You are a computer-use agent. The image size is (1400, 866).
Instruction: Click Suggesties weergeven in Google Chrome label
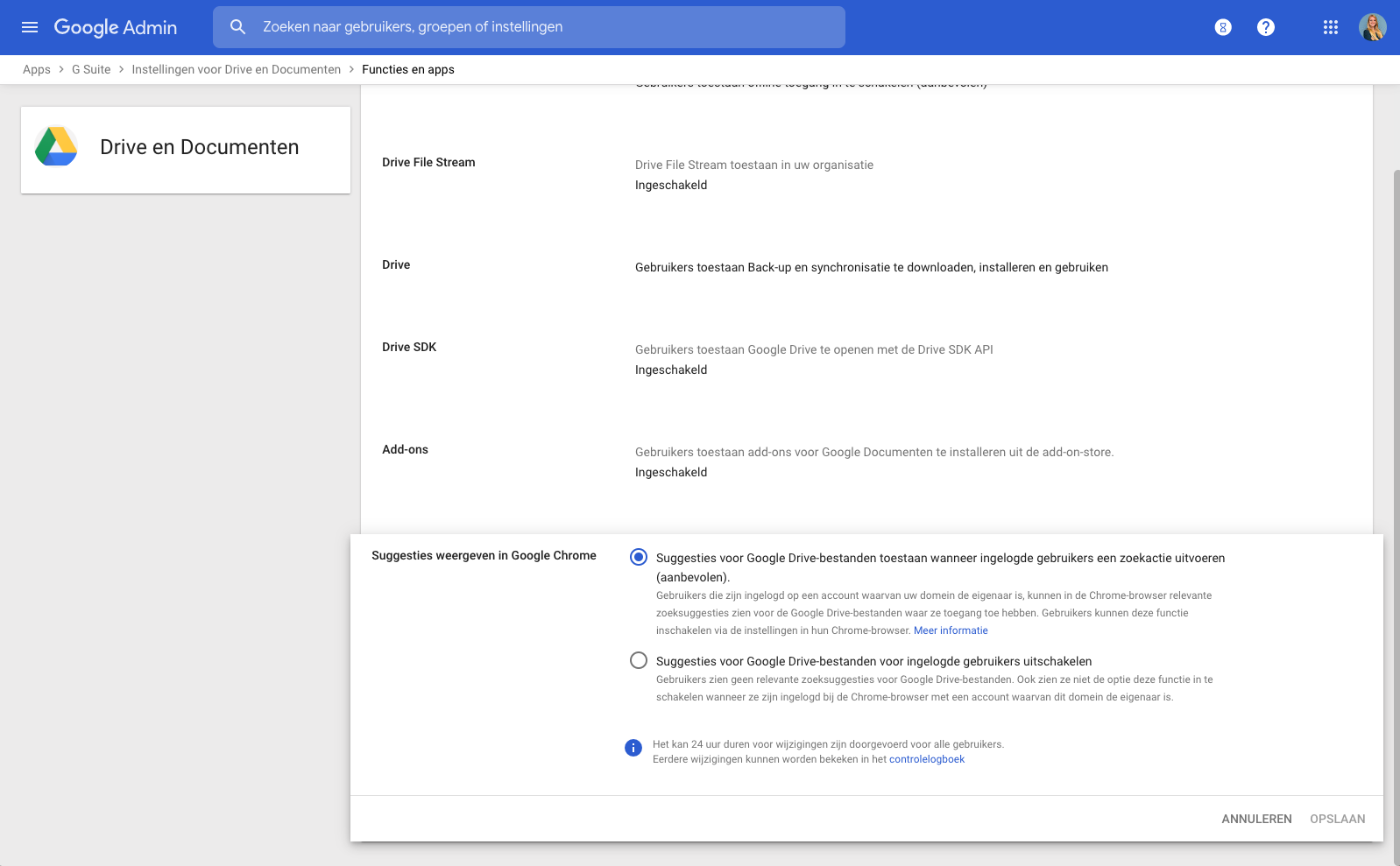[x=484, y=555]
